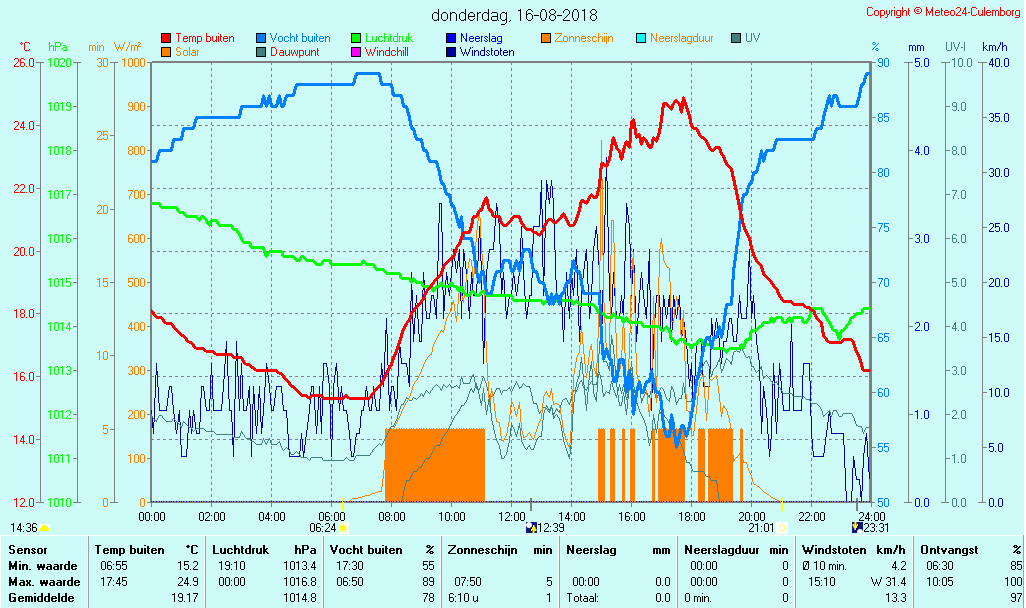
Task: Click the cyan Neerslagduur legend square
Action: [641, 38]
